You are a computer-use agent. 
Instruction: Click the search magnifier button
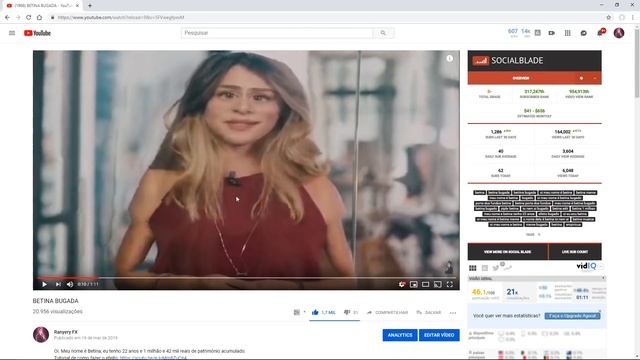(383, 33)
